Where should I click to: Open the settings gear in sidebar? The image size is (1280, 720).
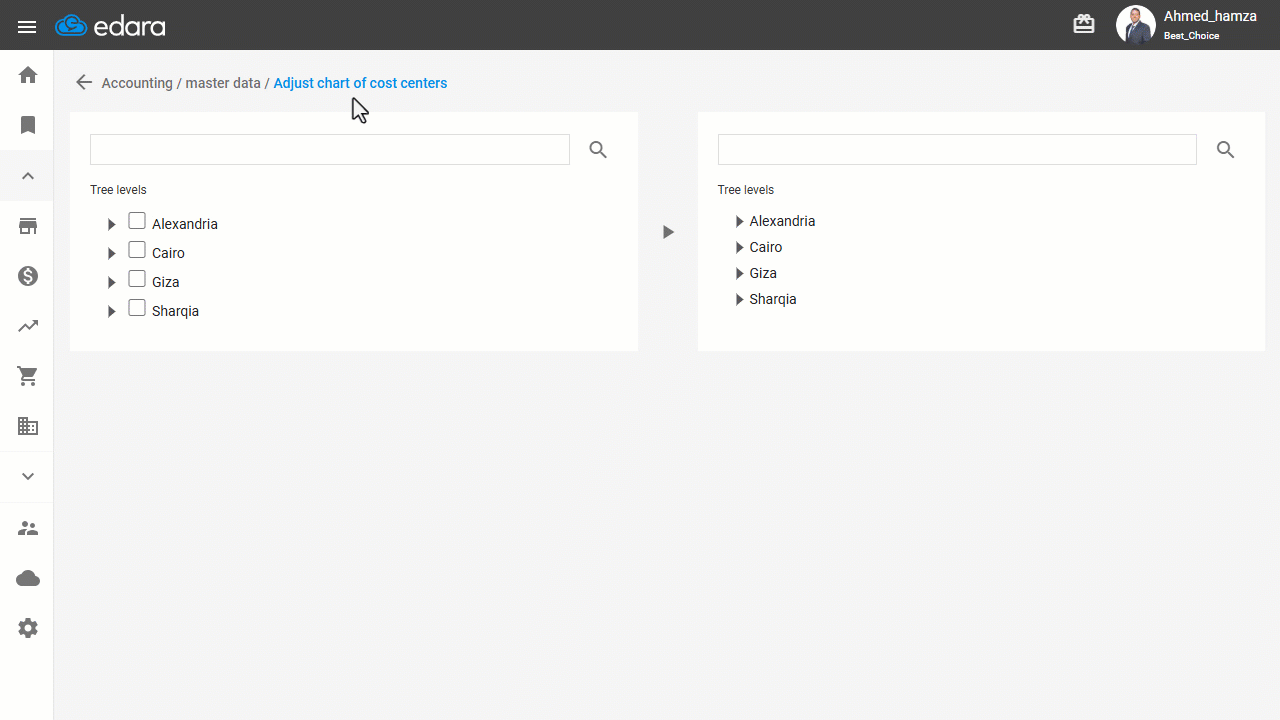point(28,628)
